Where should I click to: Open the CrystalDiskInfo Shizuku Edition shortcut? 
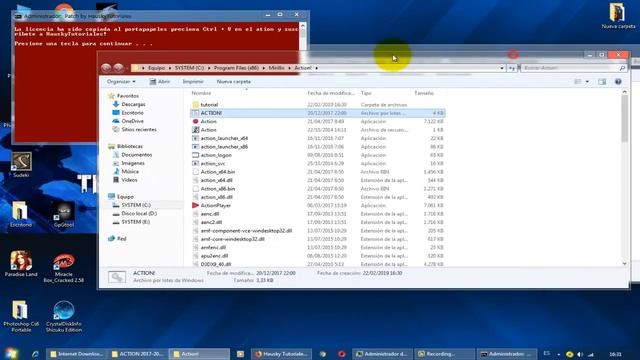64,316
